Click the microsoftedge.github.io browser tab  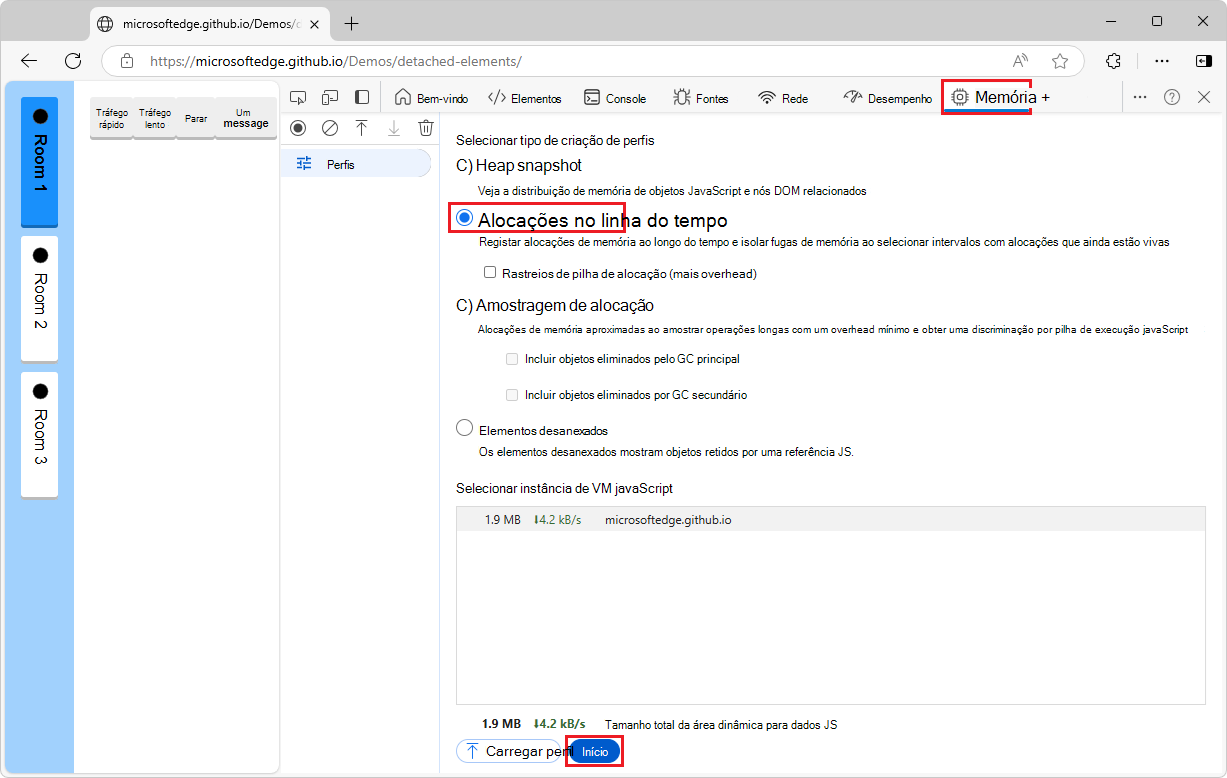coord(209,24)
